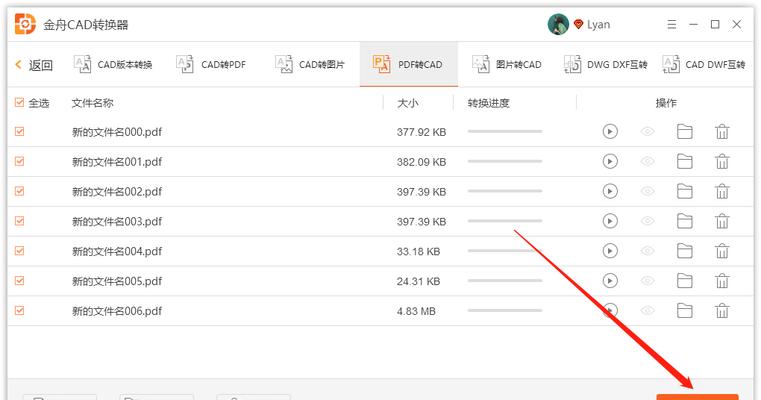
Task: Switch to the 图片转CAD tab
Action: click(507, 64)
